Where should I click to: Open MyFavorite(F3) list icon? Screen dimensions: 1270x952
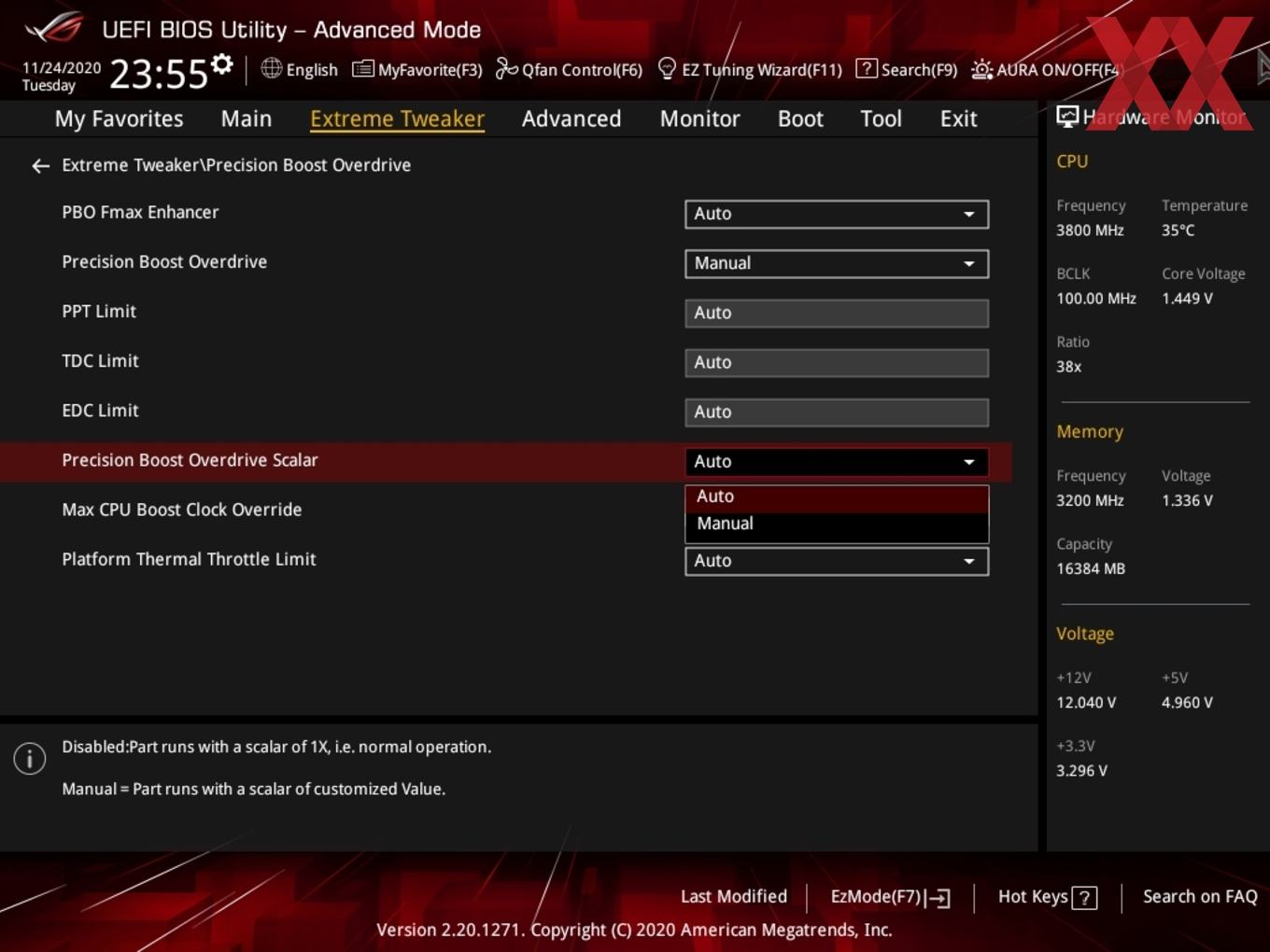(x=363, y=69)
